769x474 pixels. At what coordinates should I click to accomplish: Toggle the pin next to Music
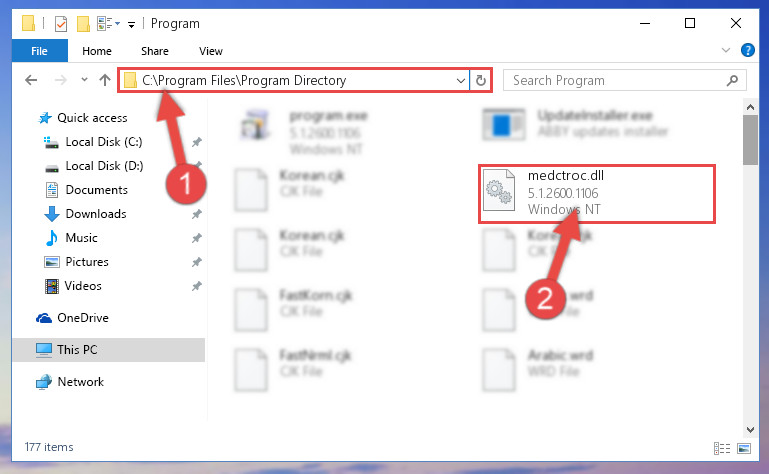(197, 238)
